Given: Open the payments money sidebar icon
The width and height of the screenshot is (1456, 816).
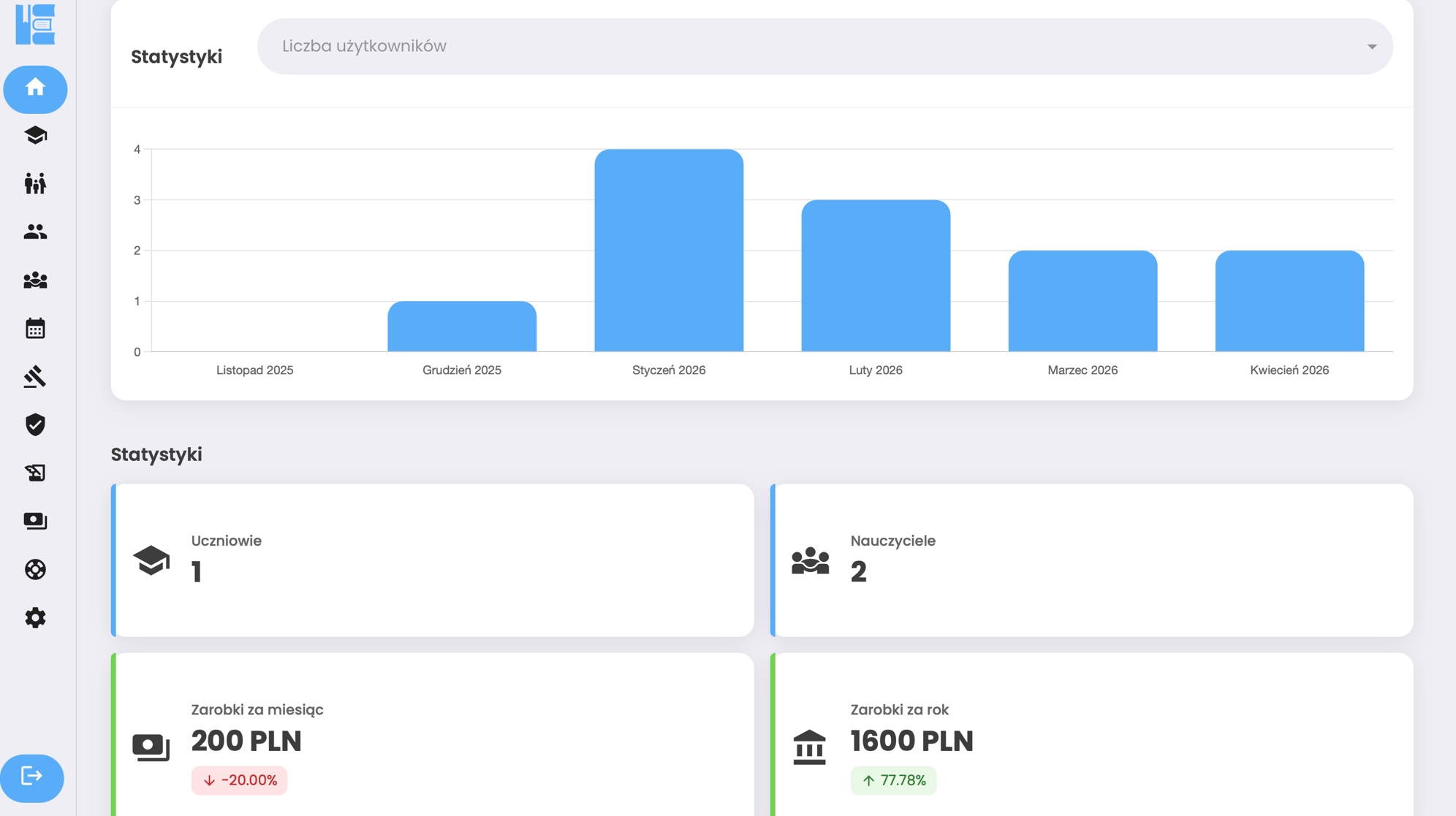Looking at the screenshot, I should point(35,521).
